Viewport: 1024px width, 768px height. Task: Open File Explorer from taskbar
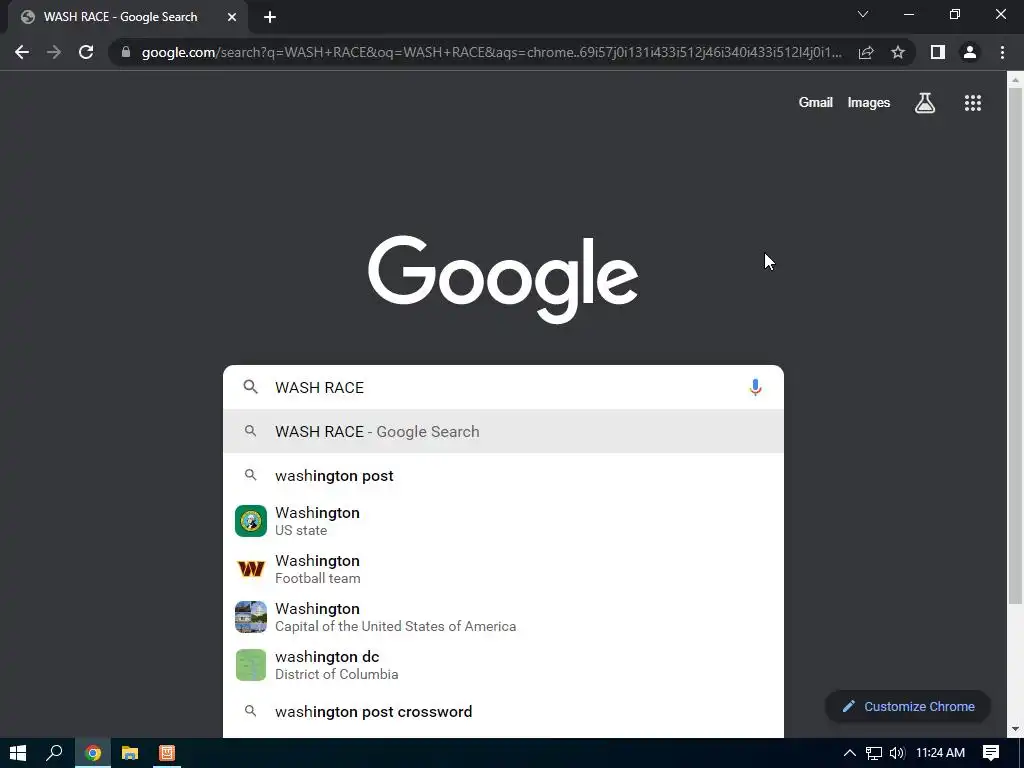(x=130, y=753)
